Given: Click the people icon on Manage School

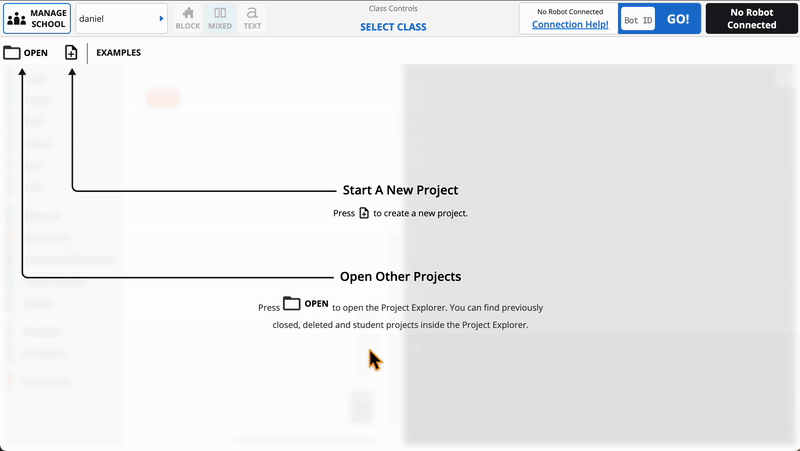Looking at the screenshot, I should tap(17, 18).
